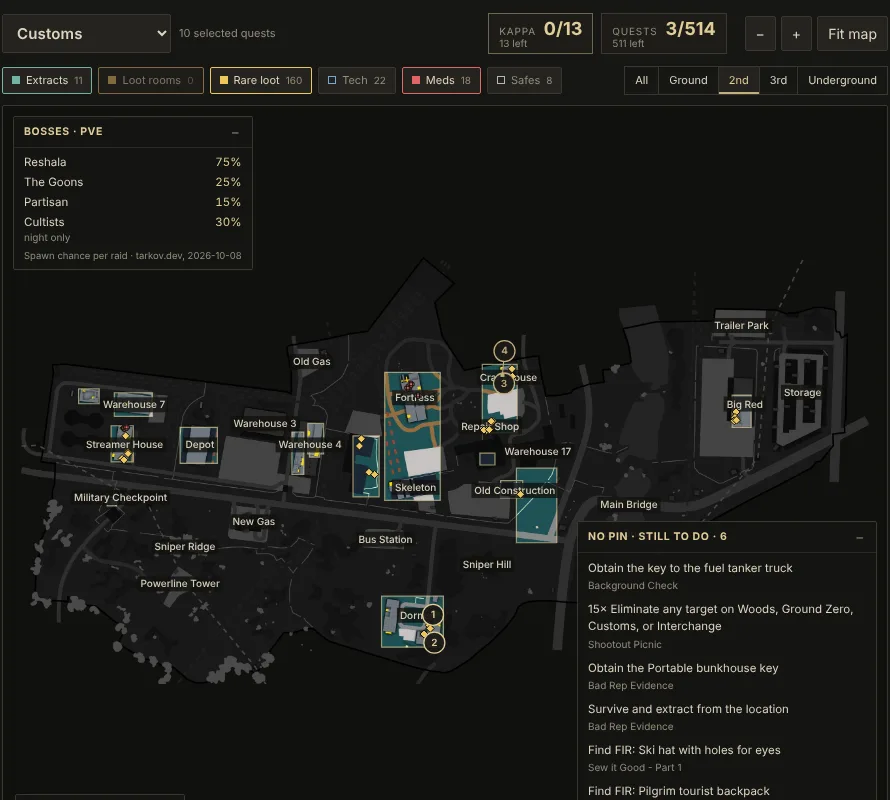Click the Warehouse 17 map label
The height and width of the screenshot is (800, 890).
tap(538, 451)
